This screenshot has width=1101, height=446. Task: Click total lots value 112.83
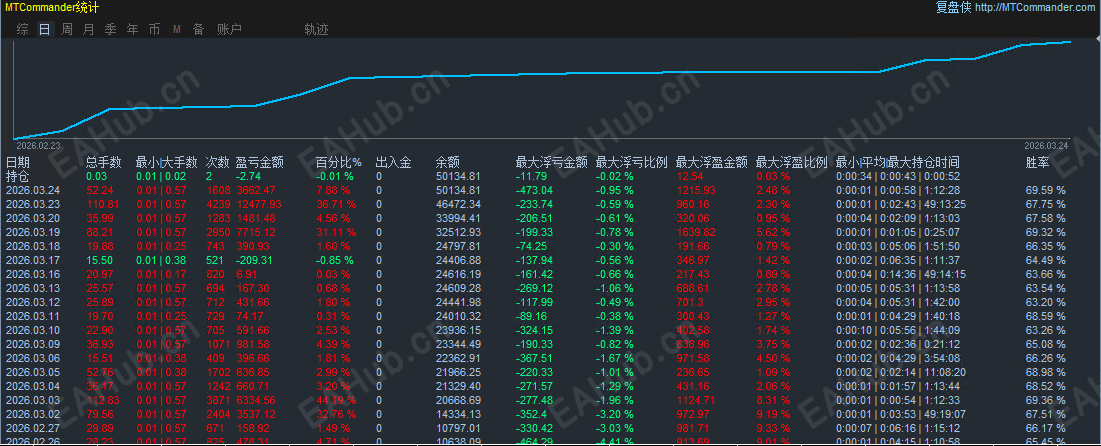pos(104,400)
